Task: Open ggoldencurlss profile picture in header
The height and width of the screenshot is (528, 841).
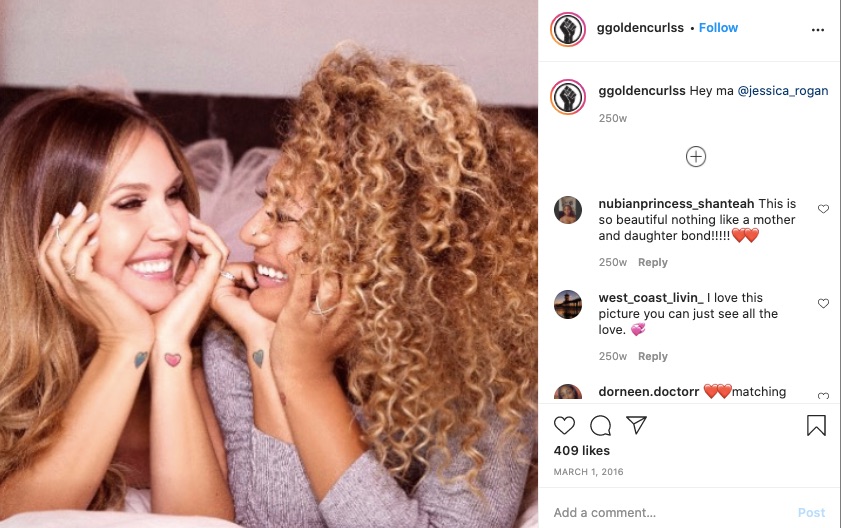Action: pyautogui.click(x=567, y=29)
